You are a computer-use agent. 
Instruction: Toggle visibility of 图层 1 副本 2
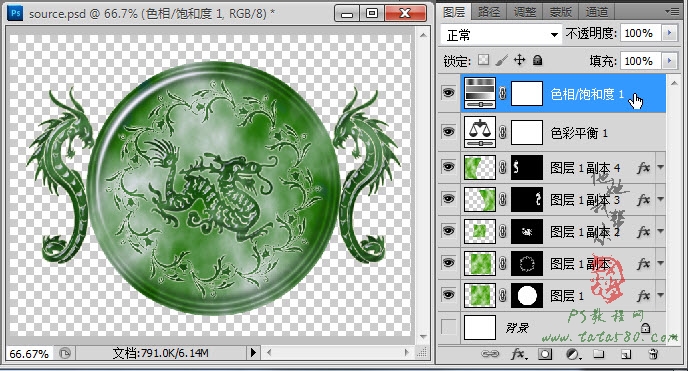[448, 231]
